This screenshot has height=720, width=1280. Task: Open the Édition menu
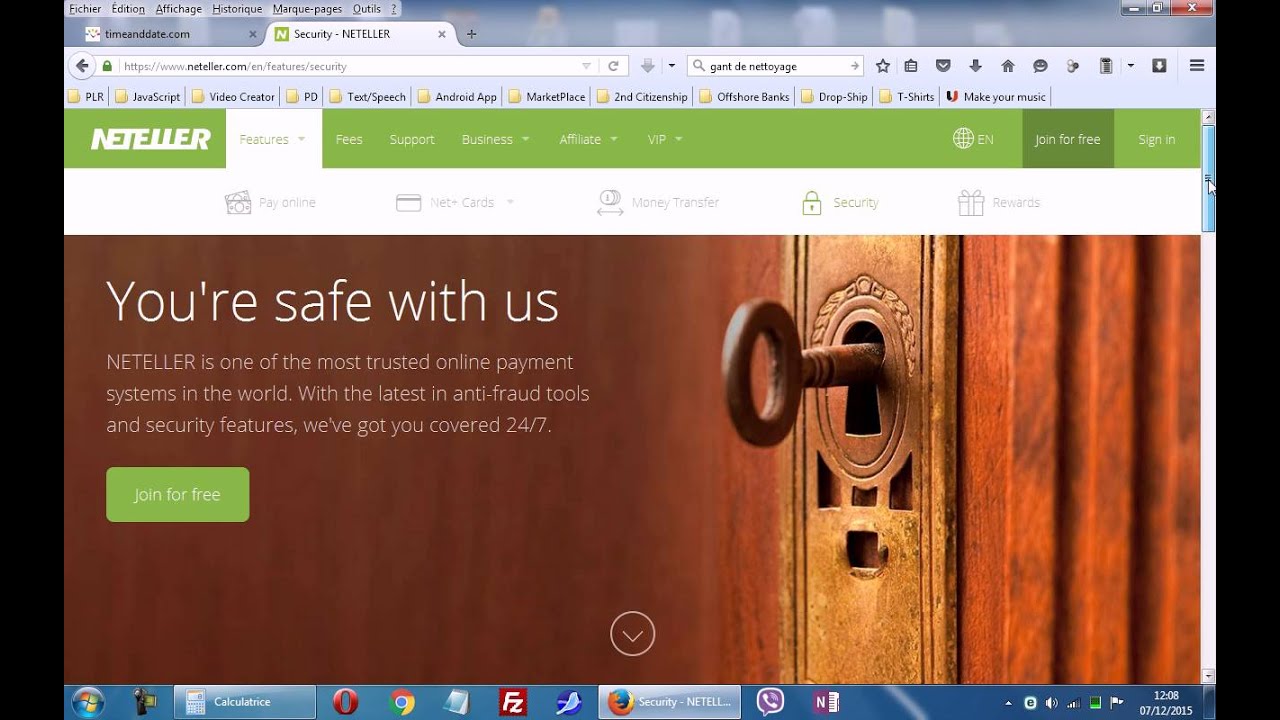[128, 9]
